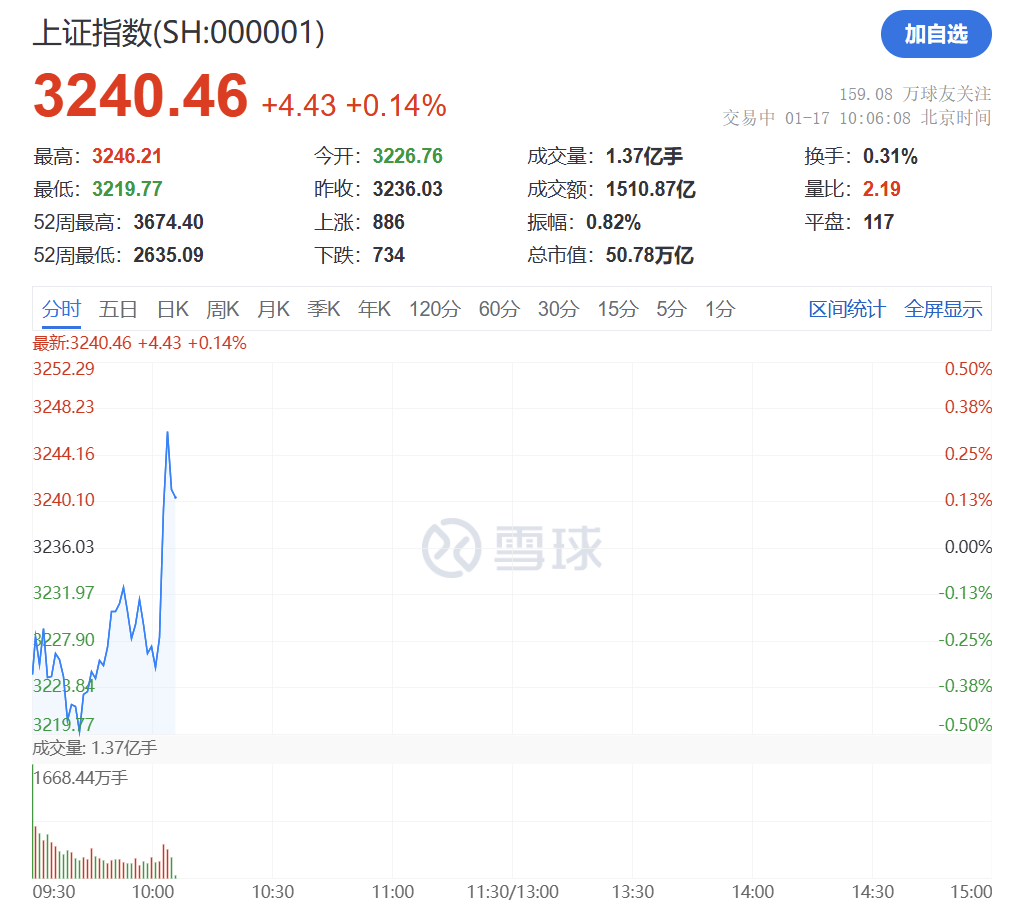Screen dimensions: 1011x916
Task: Click the -0.50% right axis label
Action: point(965,725)
